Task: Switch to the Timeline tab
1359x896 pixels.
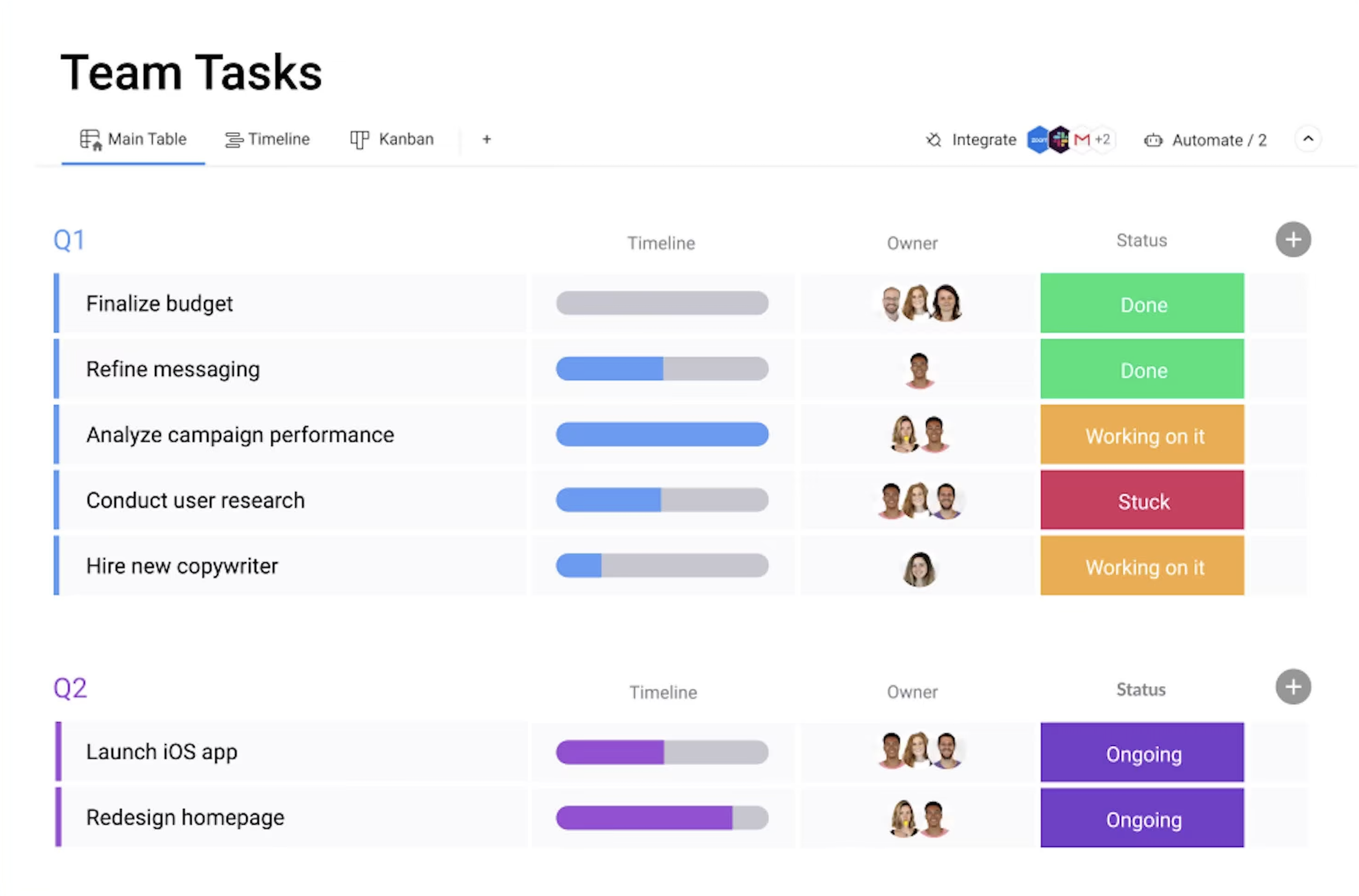Action: tap(268, 139)
